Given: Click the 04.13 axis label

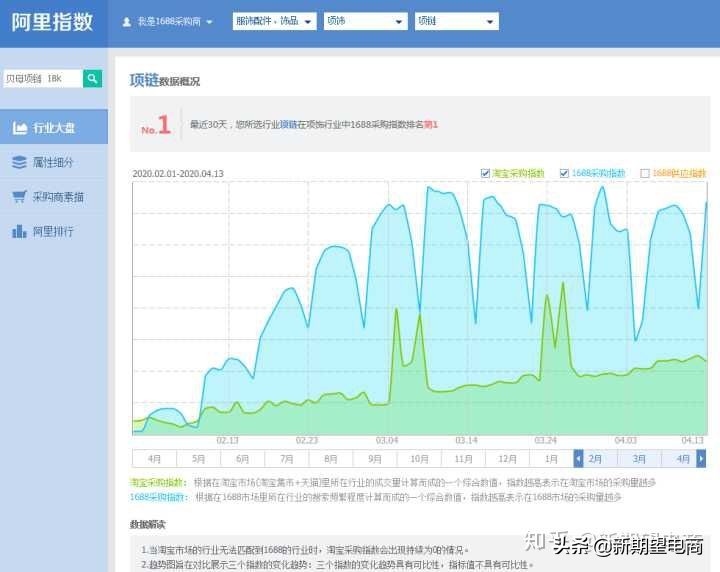Looking at the screenshot, I should (692, 440).
